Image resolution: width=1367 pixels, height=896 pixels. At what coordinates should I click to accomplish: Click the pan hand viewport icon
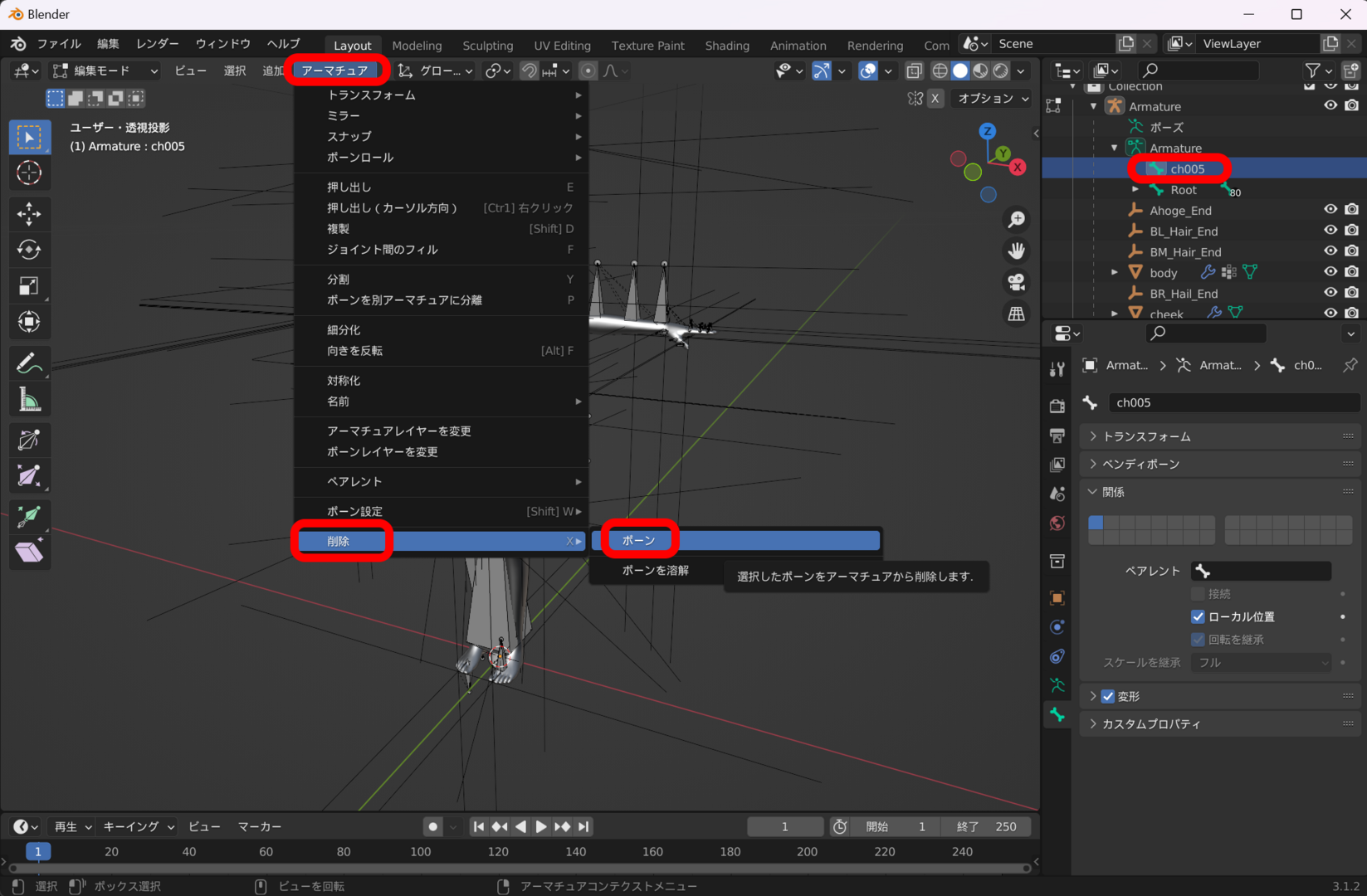pyautogui.click(x=1016, y=251)
